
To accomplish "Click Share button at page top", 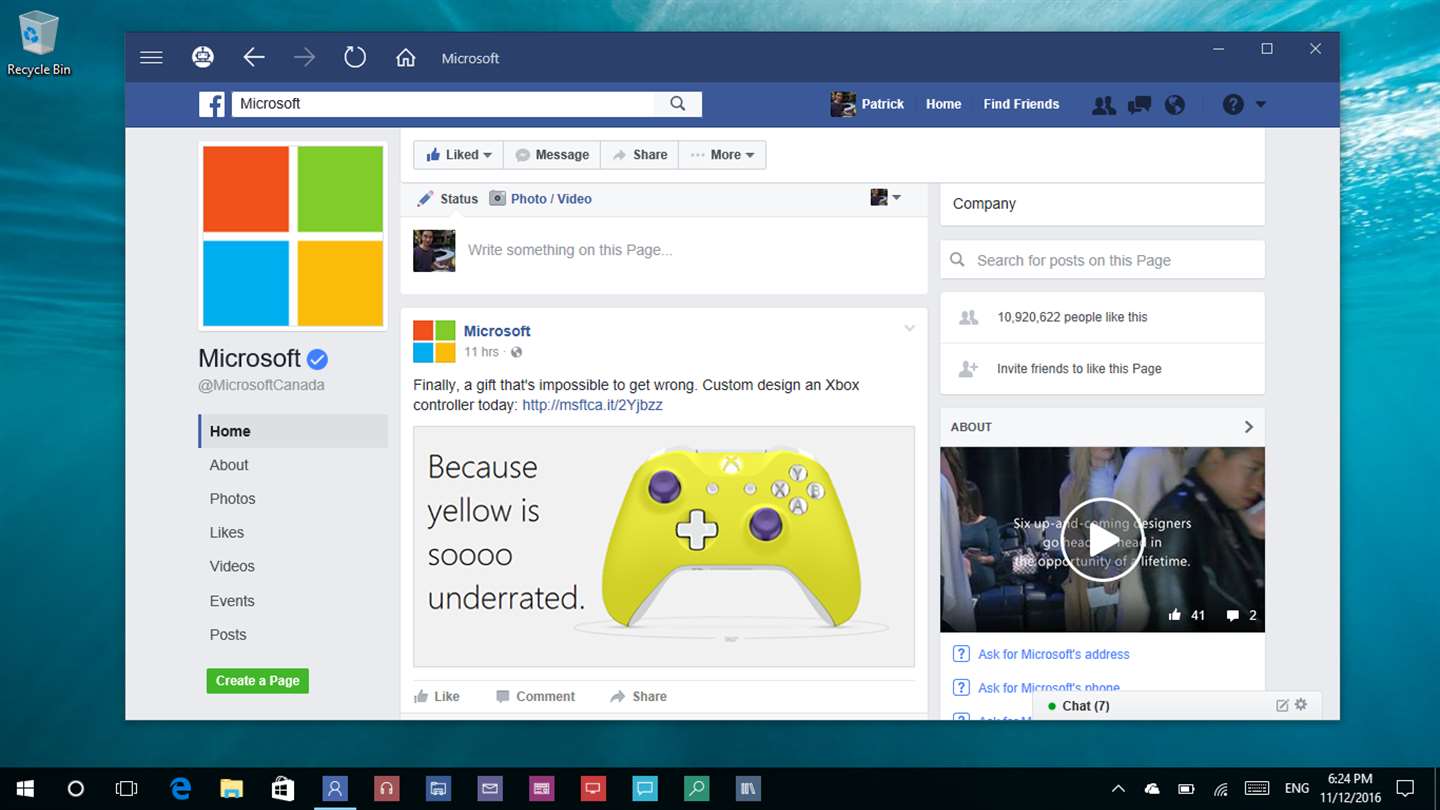I will (640, 155).
